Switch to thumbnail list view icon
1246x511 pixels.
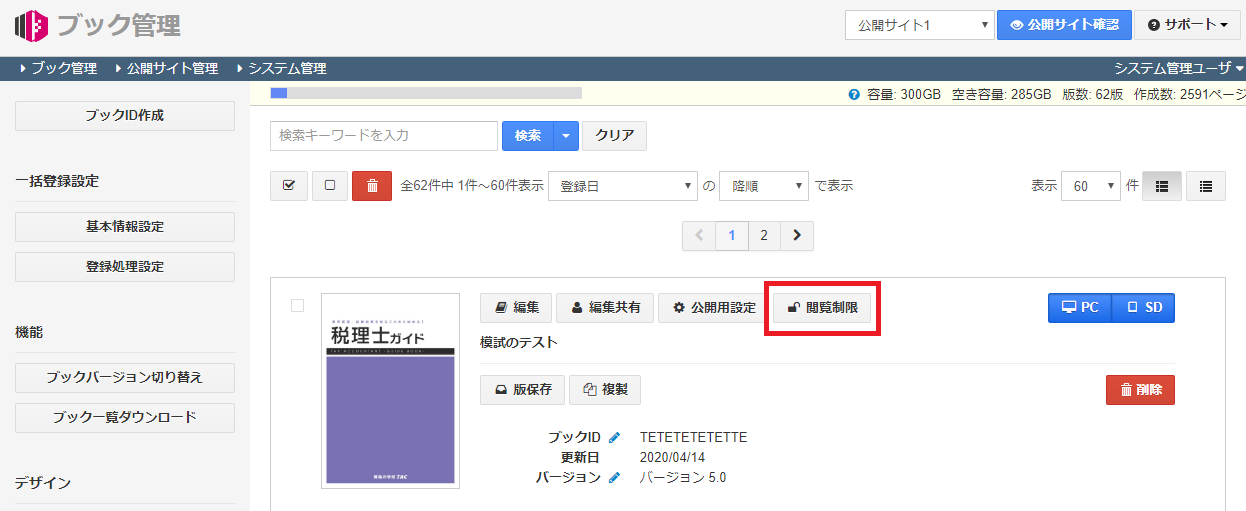(1161, 186)
